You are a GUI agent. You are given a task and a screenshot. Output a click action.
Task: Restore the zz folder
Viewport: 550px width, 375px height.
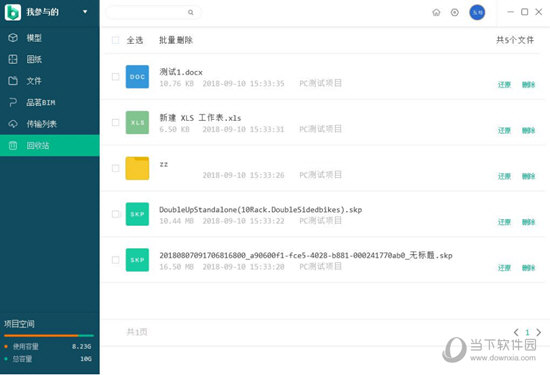[504, 176]
